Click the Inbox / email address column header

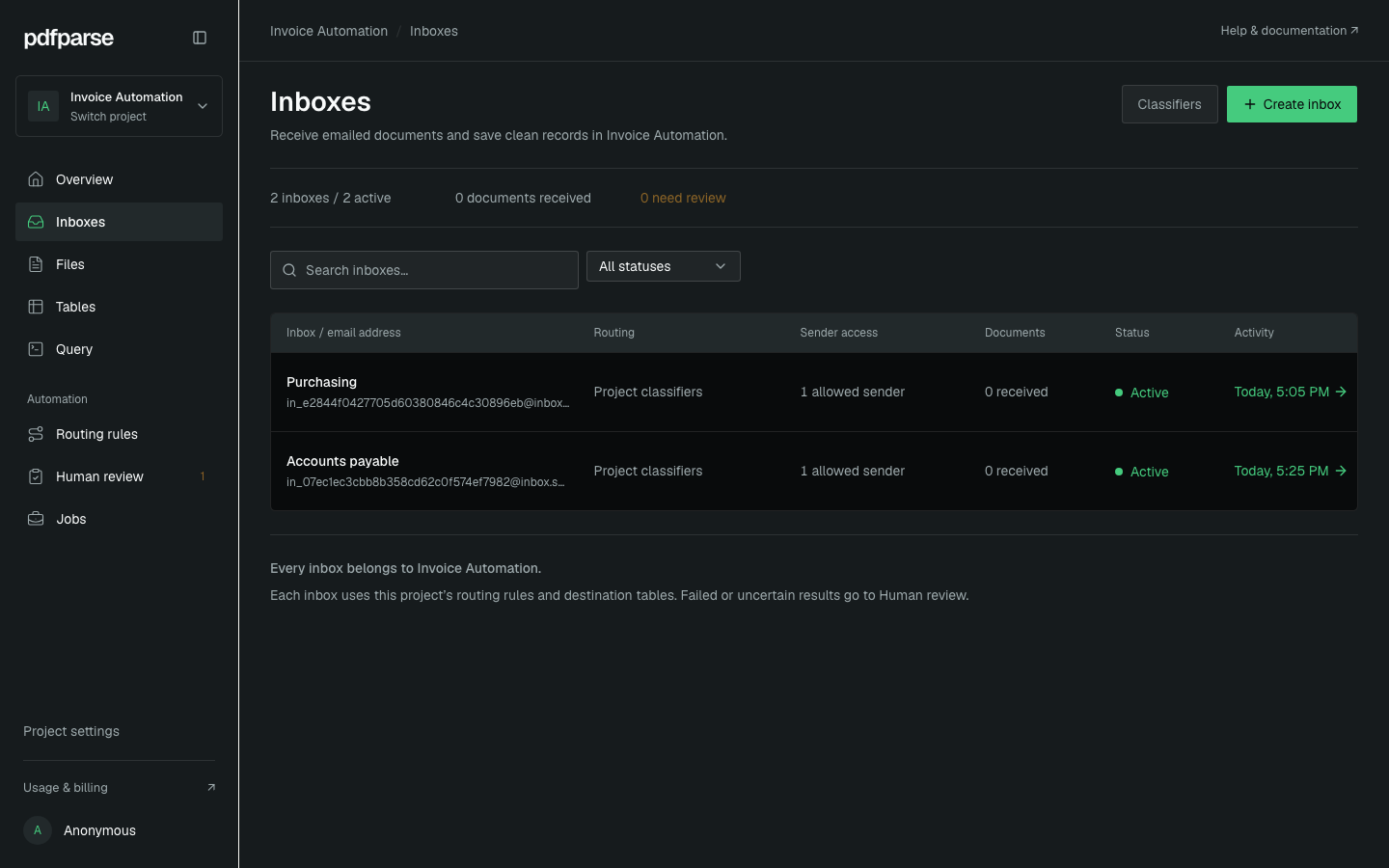(x=343, y=333)
